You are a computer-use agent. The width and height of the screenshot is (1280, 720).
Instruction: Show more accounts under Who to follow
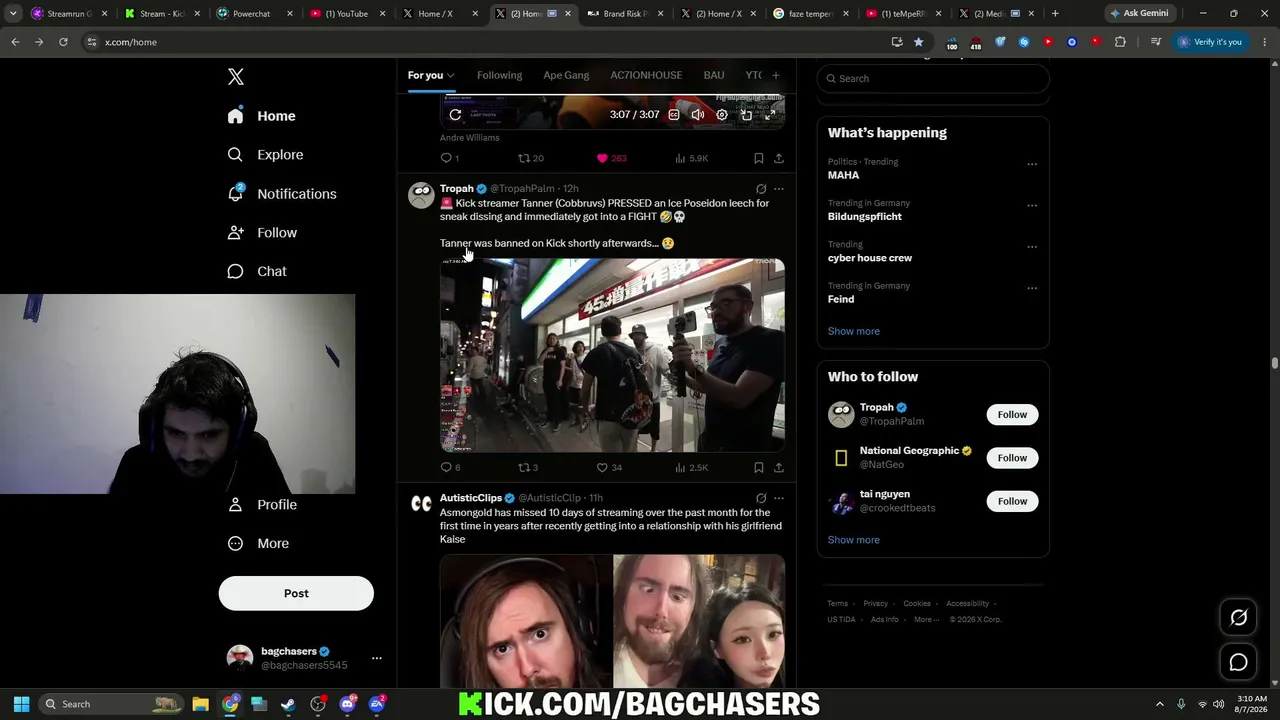point(854,540)
